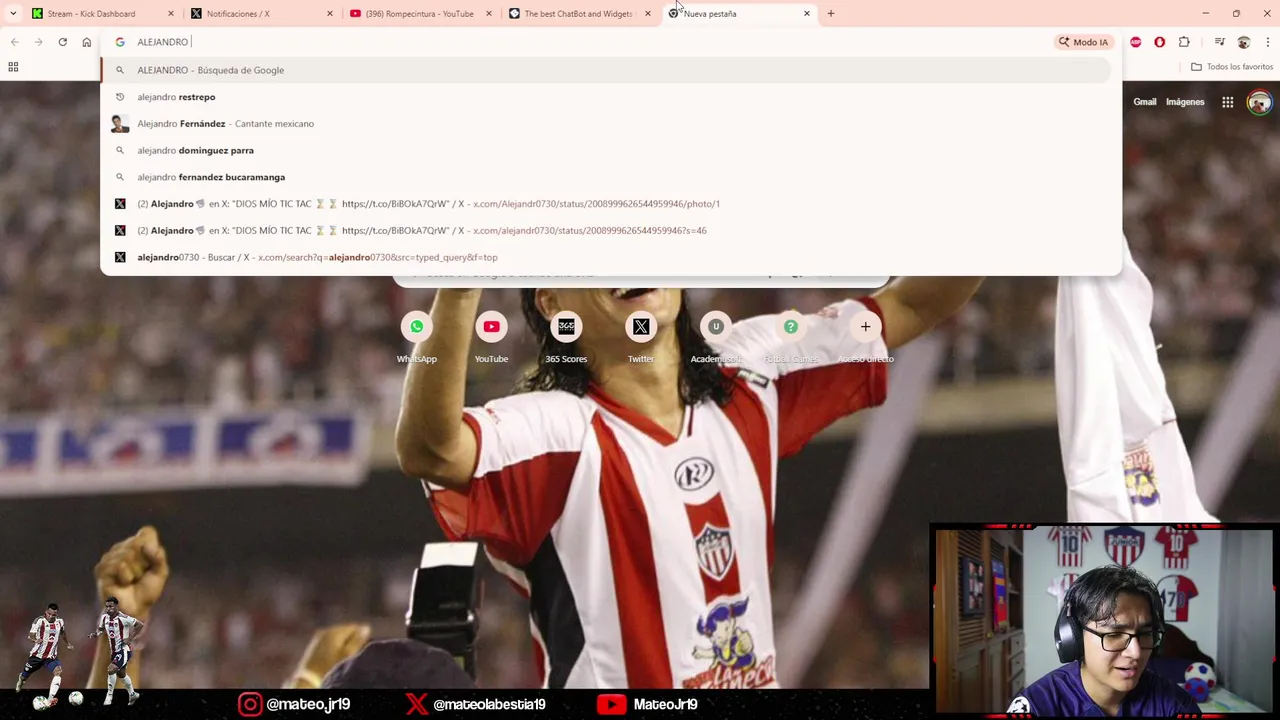The width and height of the screenshot is (1280, 720).
Task: Open the browser home page button
Action: [x=86, y=42]
